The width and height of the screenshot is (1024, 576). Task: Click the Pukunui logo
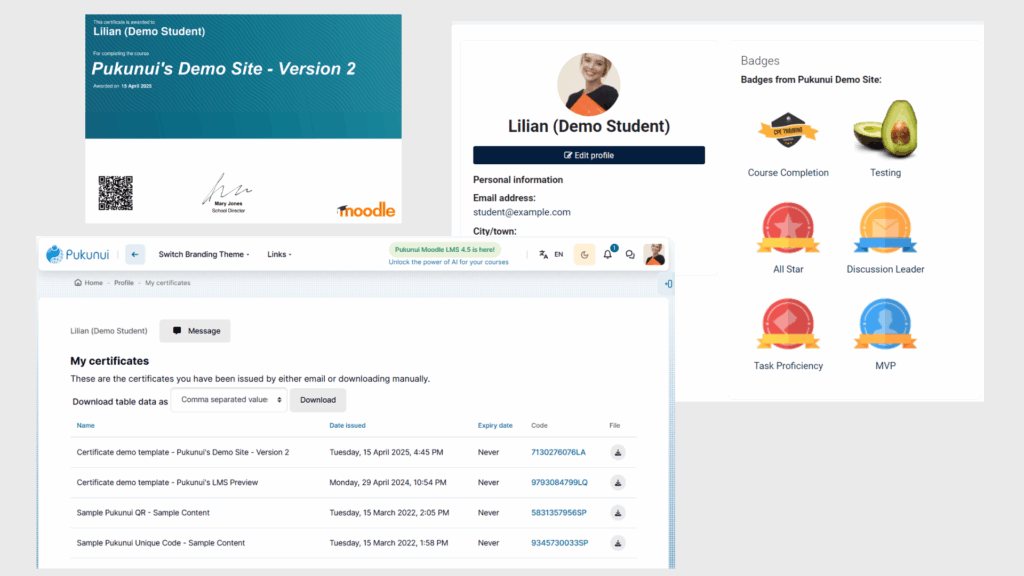pyautogui.click(x=77, y=254)
